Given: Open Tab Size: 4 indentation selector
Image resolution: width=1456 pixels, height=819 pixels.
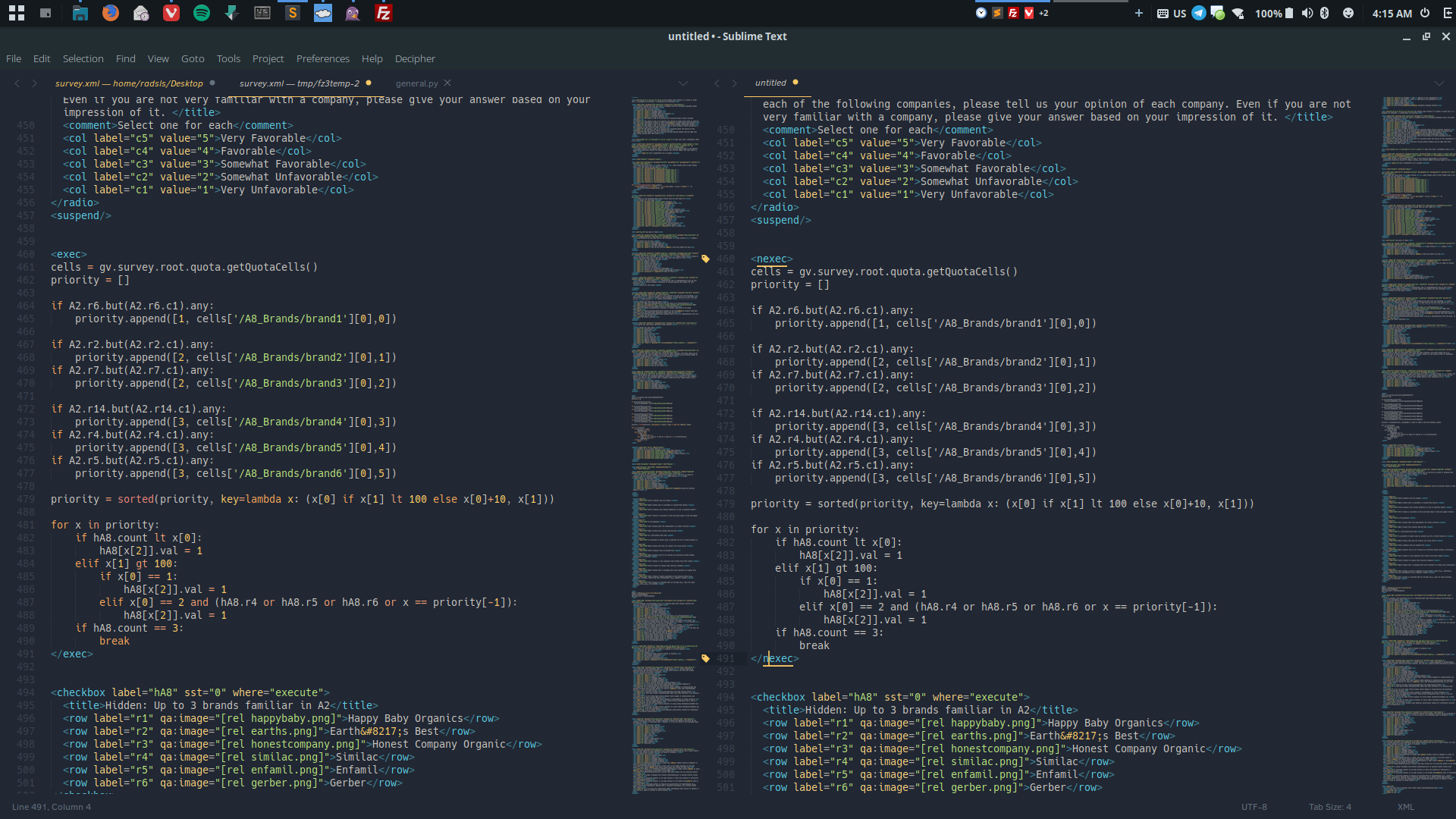Looking at the screenshot, I should [1329, 807].
